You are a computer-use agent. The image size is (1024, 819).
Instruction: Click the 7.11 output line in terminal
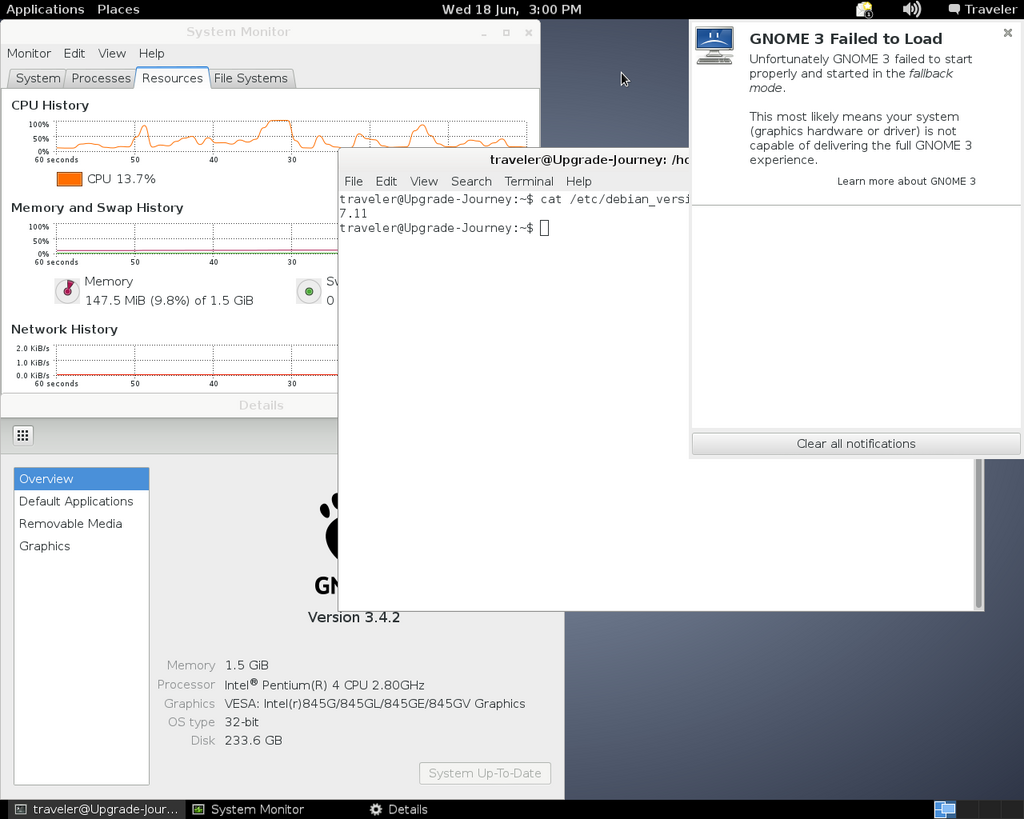[x=353, y=214]
